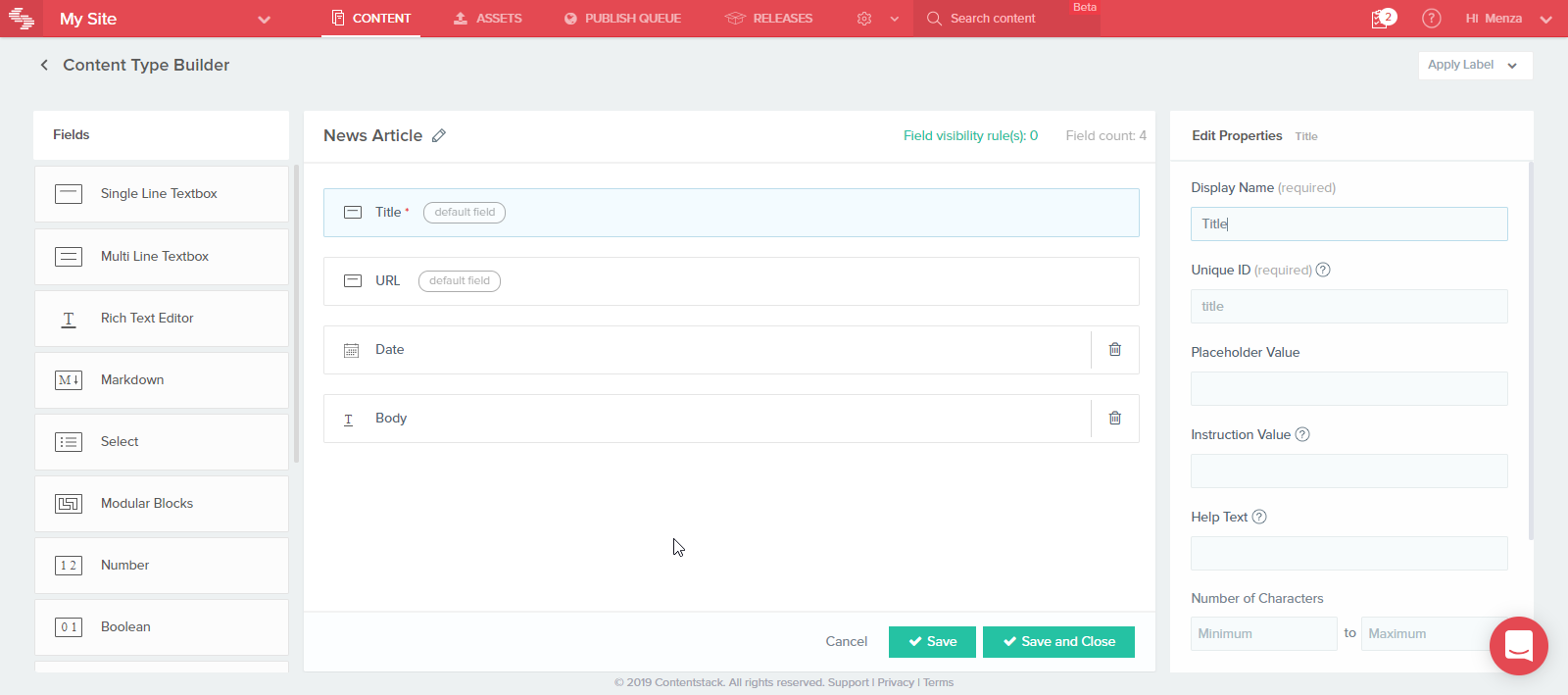Show the Unique ID help tooltip icon
Viewport: 1568px width, 695px height.
coord(1323,271)
